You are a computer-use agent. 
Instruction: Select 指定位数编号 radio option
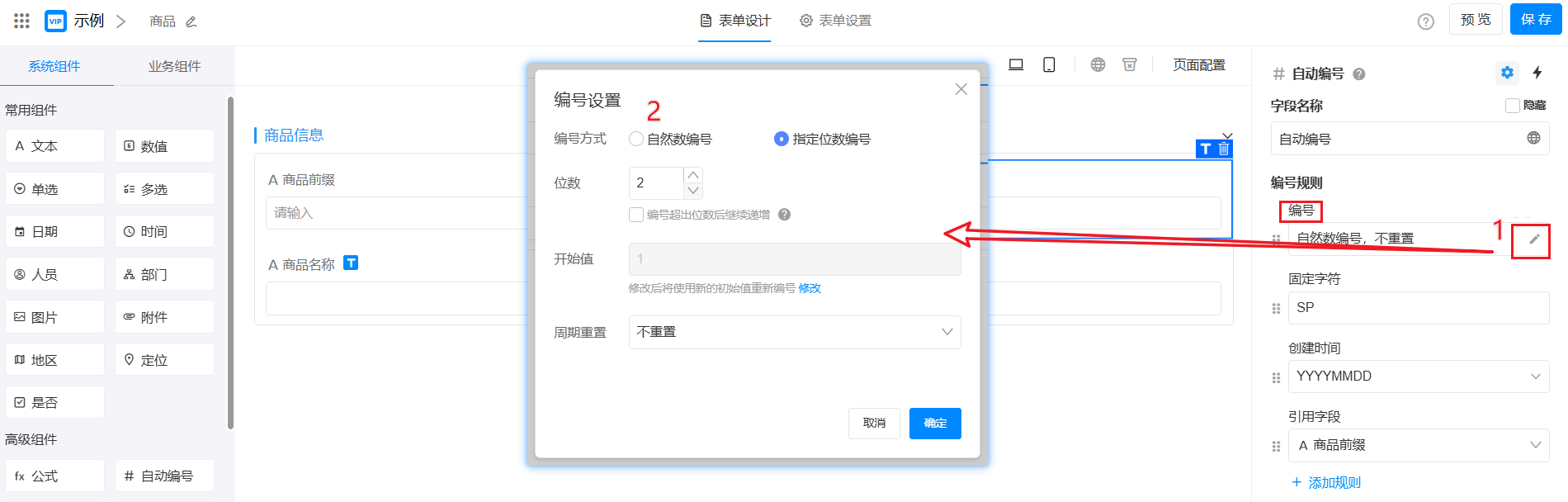point(782,139)
